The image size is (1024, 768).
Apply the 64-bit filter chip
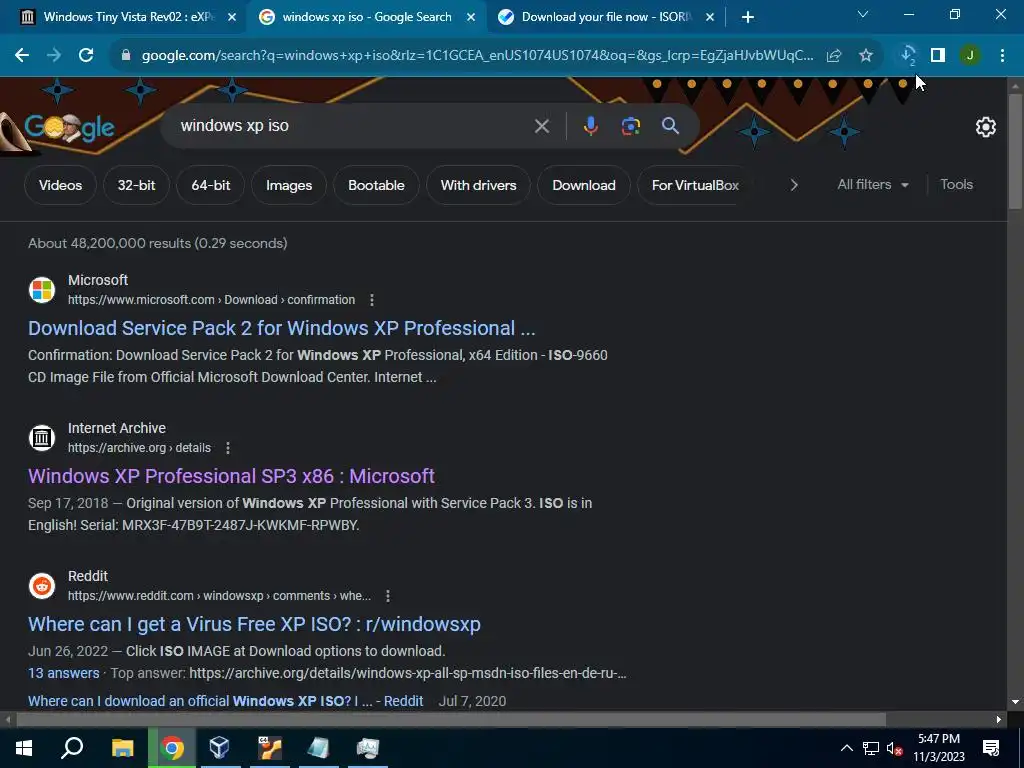(210, 185)
